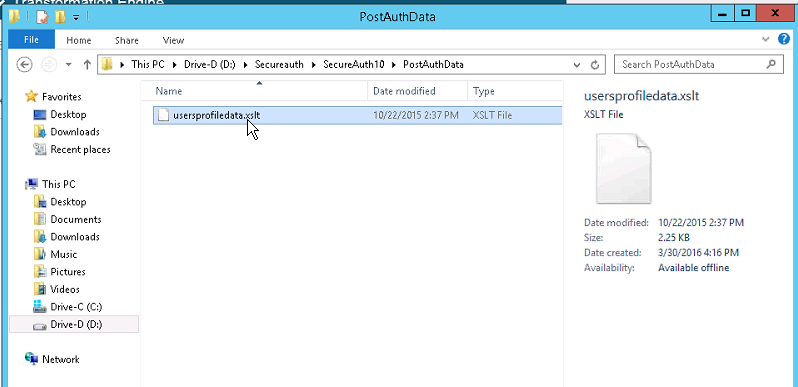Image resolution: width=798 pixels, height=387 pixels.
Task: Click the Favorites star icon
Action: pyautogui.click(x=32, y=96)
